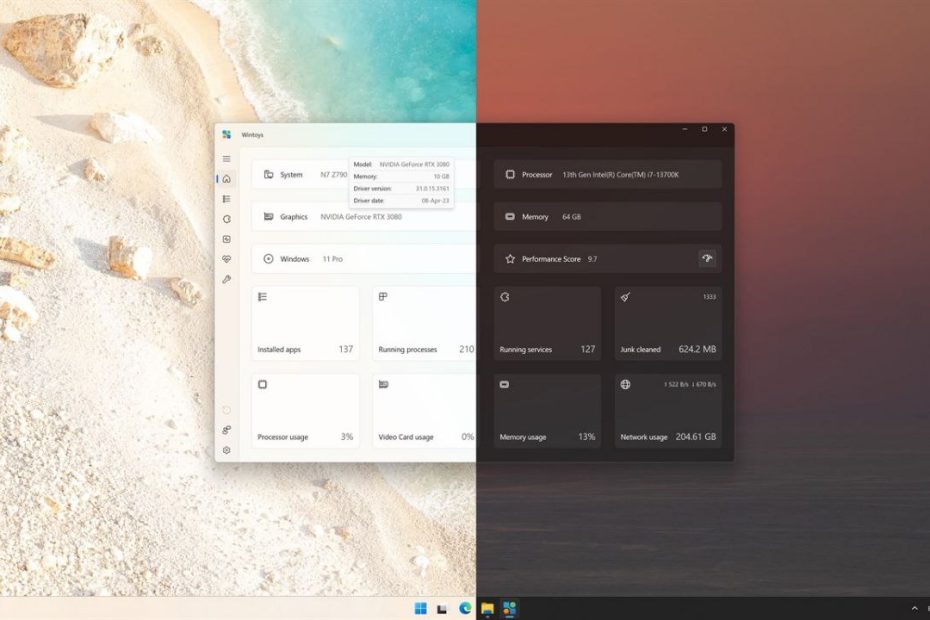Open the Tweaks wrench icon in sidebar
930x620 pixels.
tap(226, 279)
